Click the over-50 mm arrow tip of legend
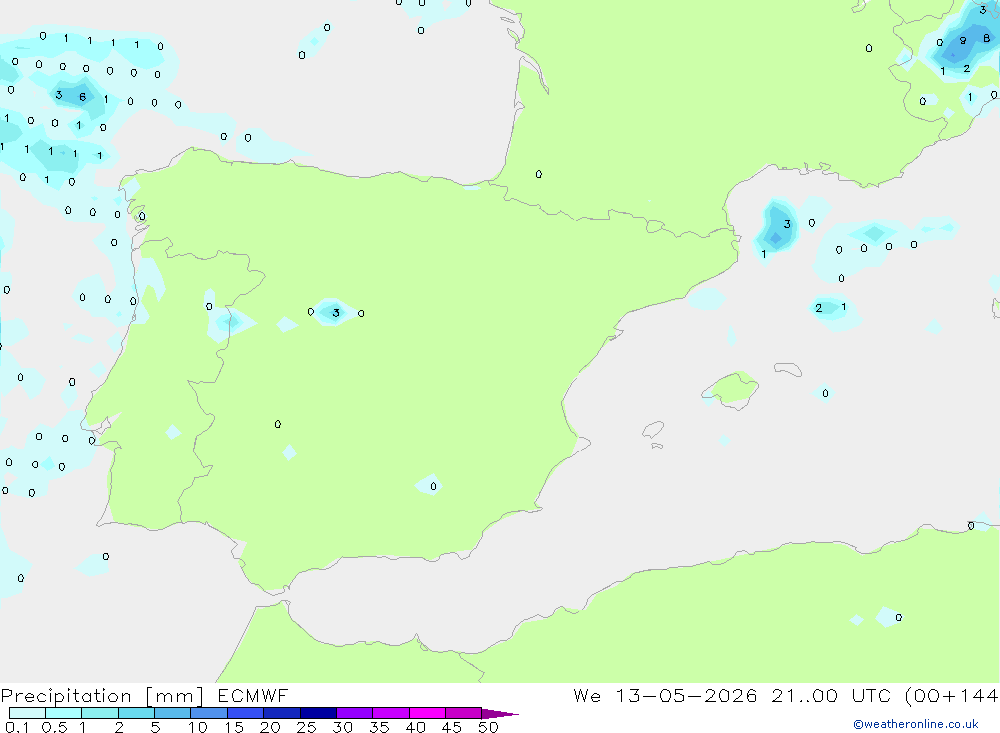The height and width of the screenshot is (733, 1000). pyautogui.click(x=500, y=714)
